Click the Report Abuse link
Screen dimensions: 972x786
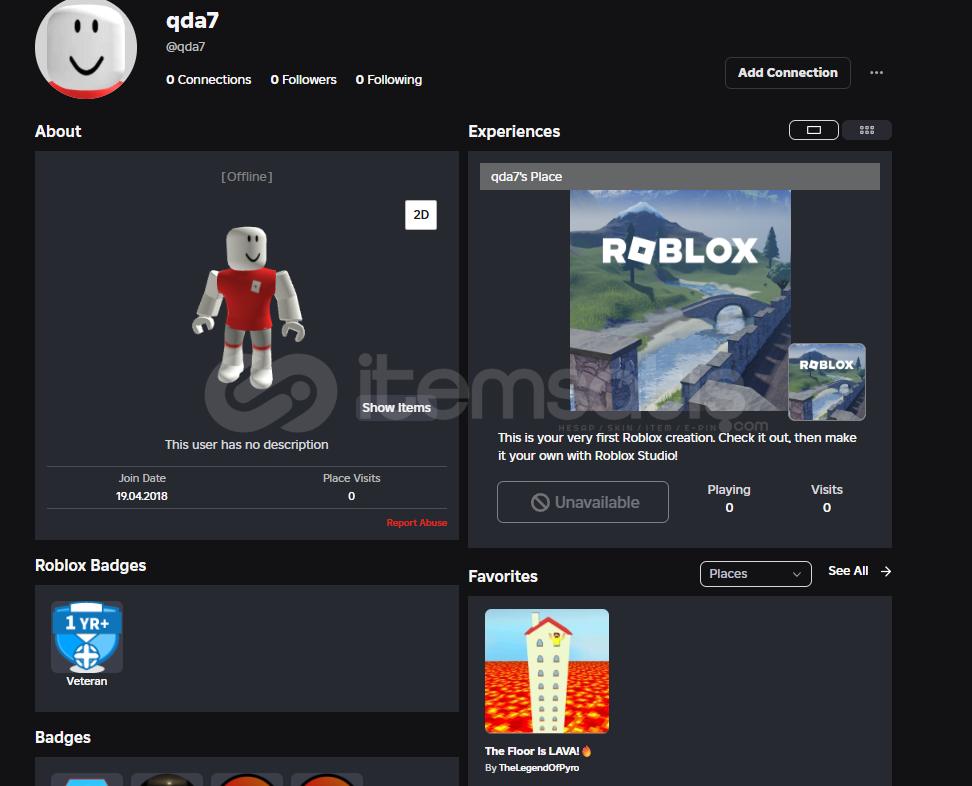point(417,523)
